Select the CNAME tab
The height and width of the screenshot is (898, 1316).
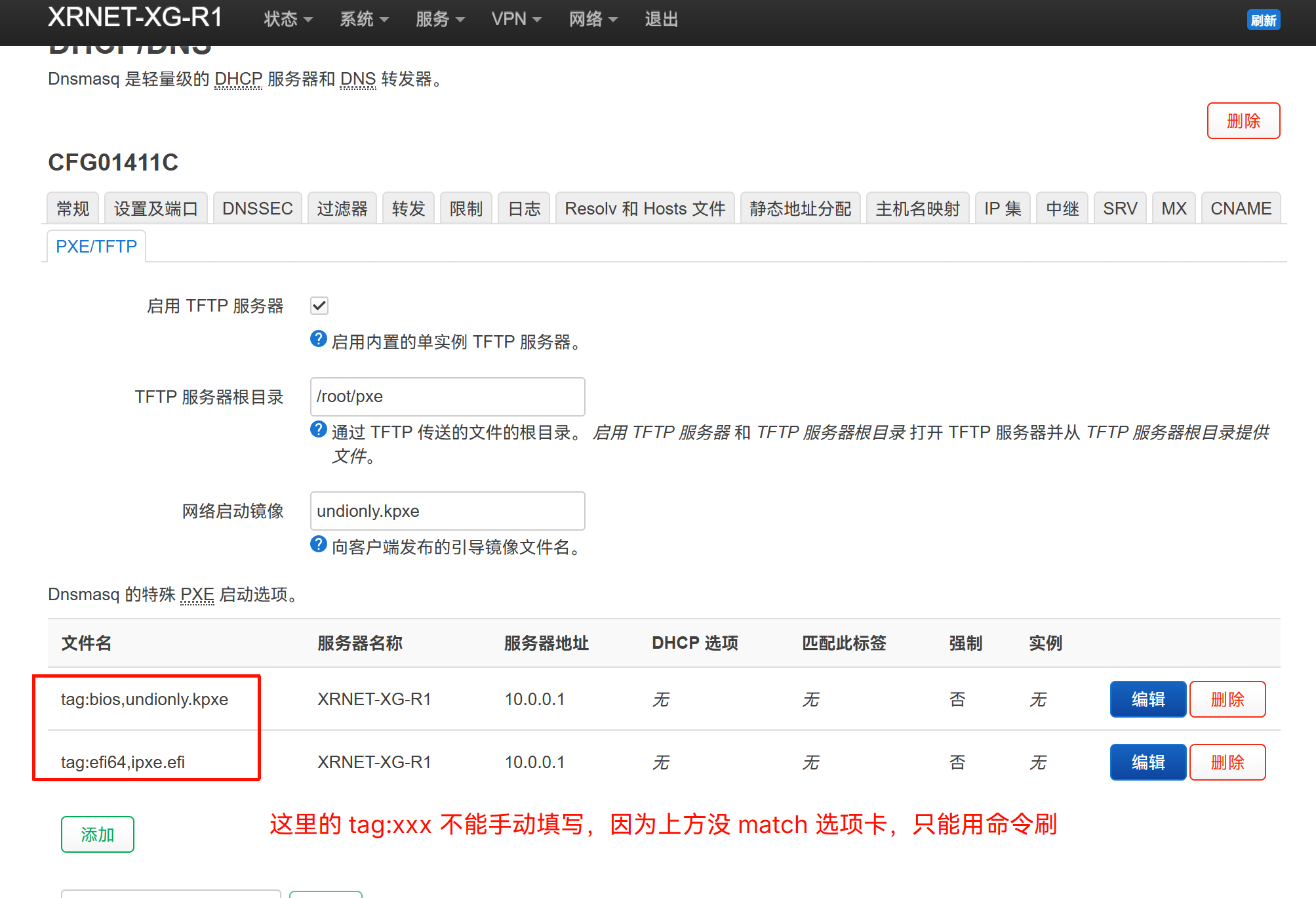1240,209
